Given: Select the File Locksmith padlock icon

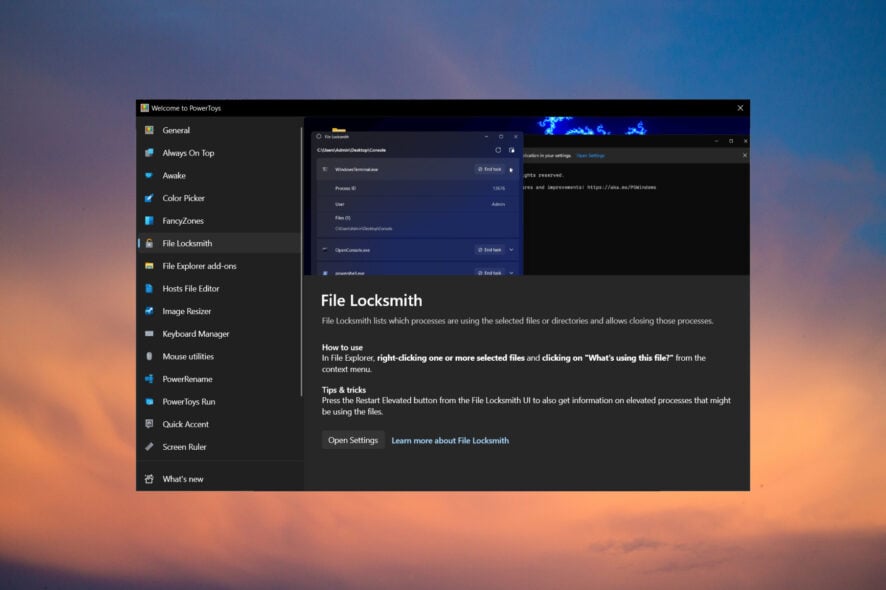Looking at the screenshot, I should pyautogui.click(x=149, y=243).
